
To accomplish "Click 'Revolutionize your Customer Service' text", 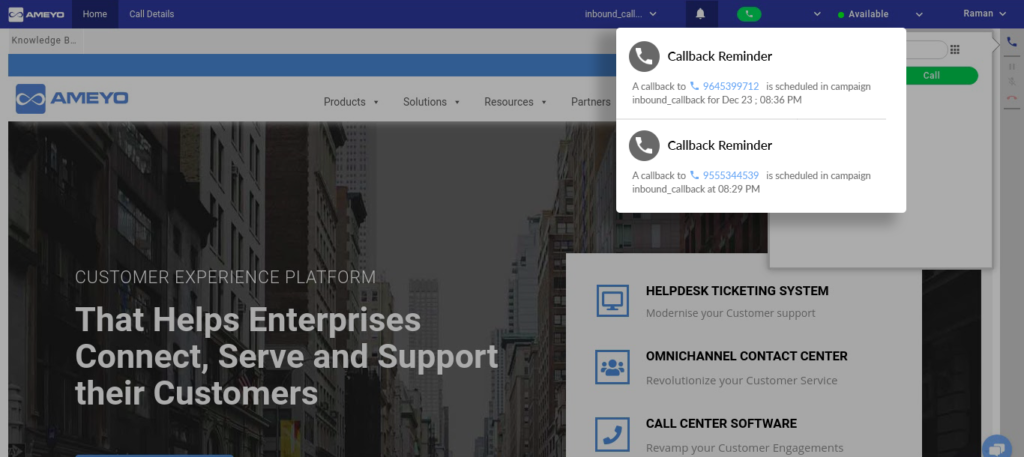I will 741,381.
